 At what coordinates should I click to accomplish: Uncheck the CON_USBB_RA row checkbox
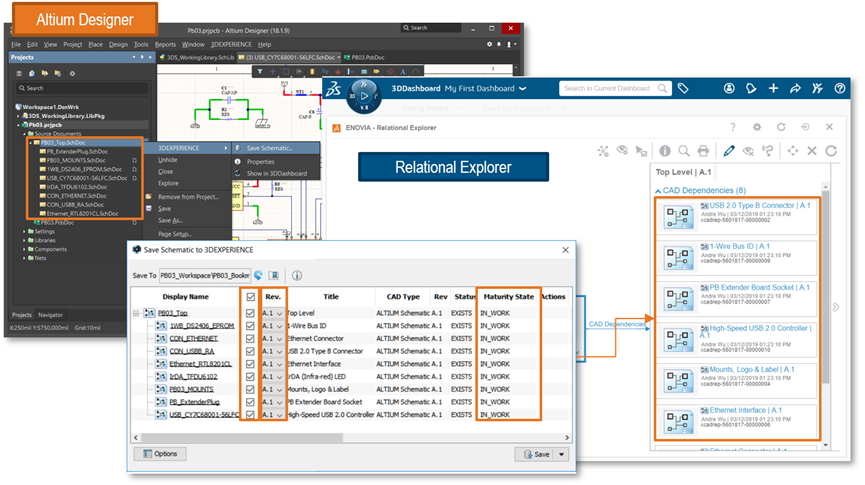coord(250,351)
